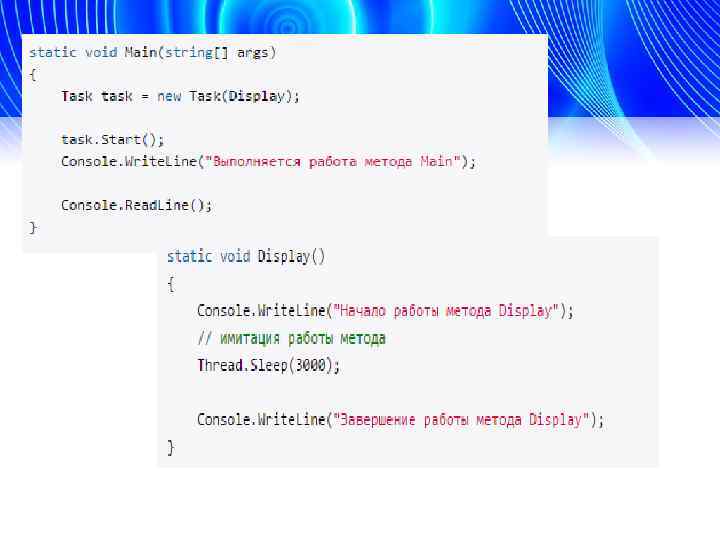Click 'Display' argument inside Task constructor
This screenshot has height=540, width=720.
tap(257, 96)
